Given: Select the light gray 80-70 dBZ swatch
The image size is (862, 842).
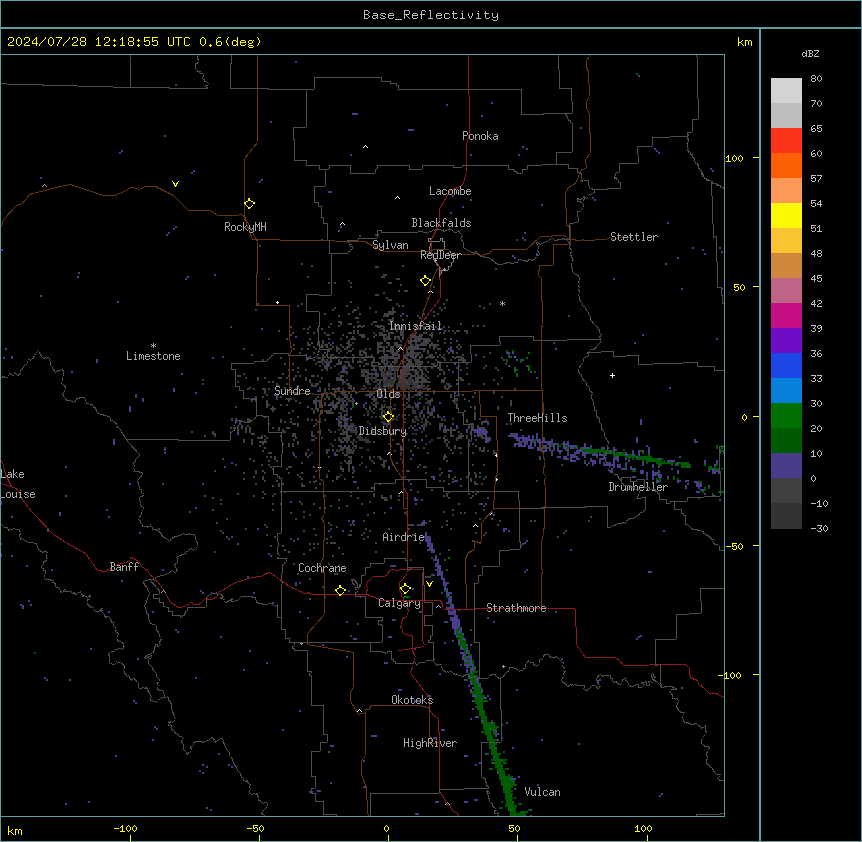Looking at the screenshot, I should coord(786,91).
